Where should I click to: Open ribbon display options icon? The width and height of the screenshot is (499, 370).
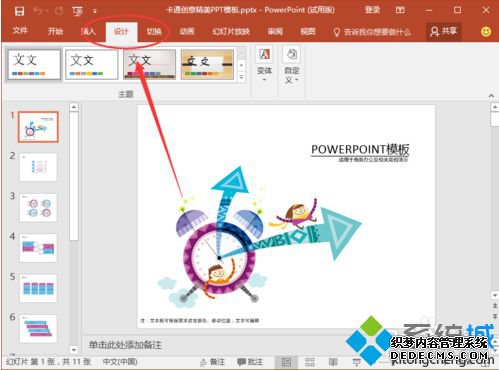tap(400, 10)
